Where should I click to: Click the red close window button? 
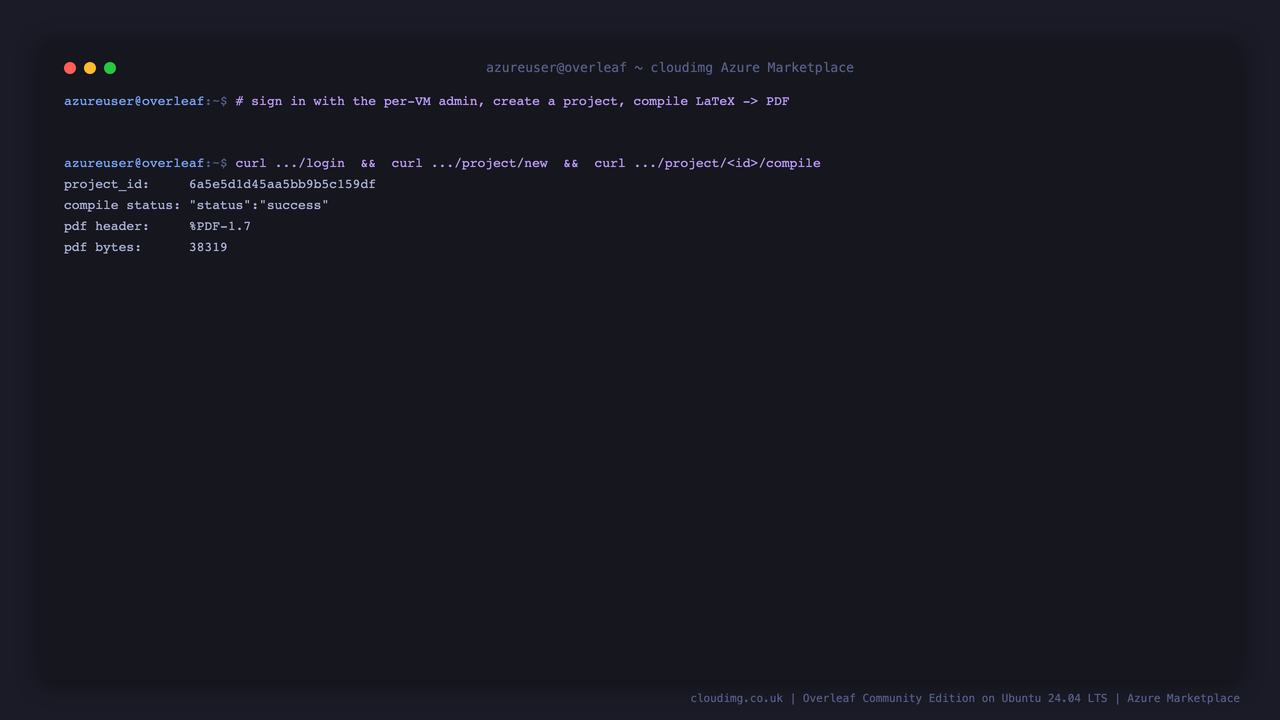70,68
